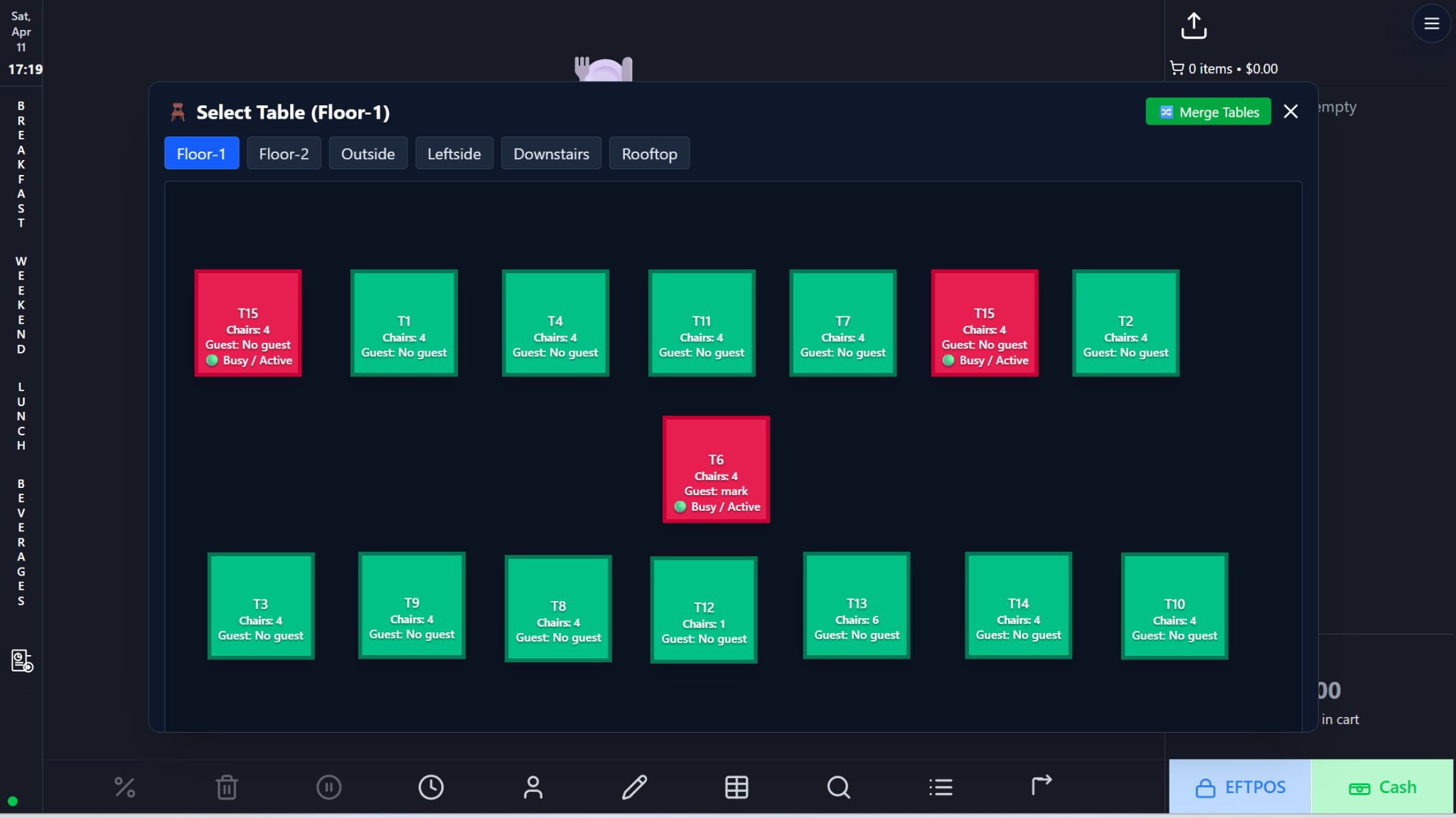
Task: Select table T3
Action: tap(261, 606)
